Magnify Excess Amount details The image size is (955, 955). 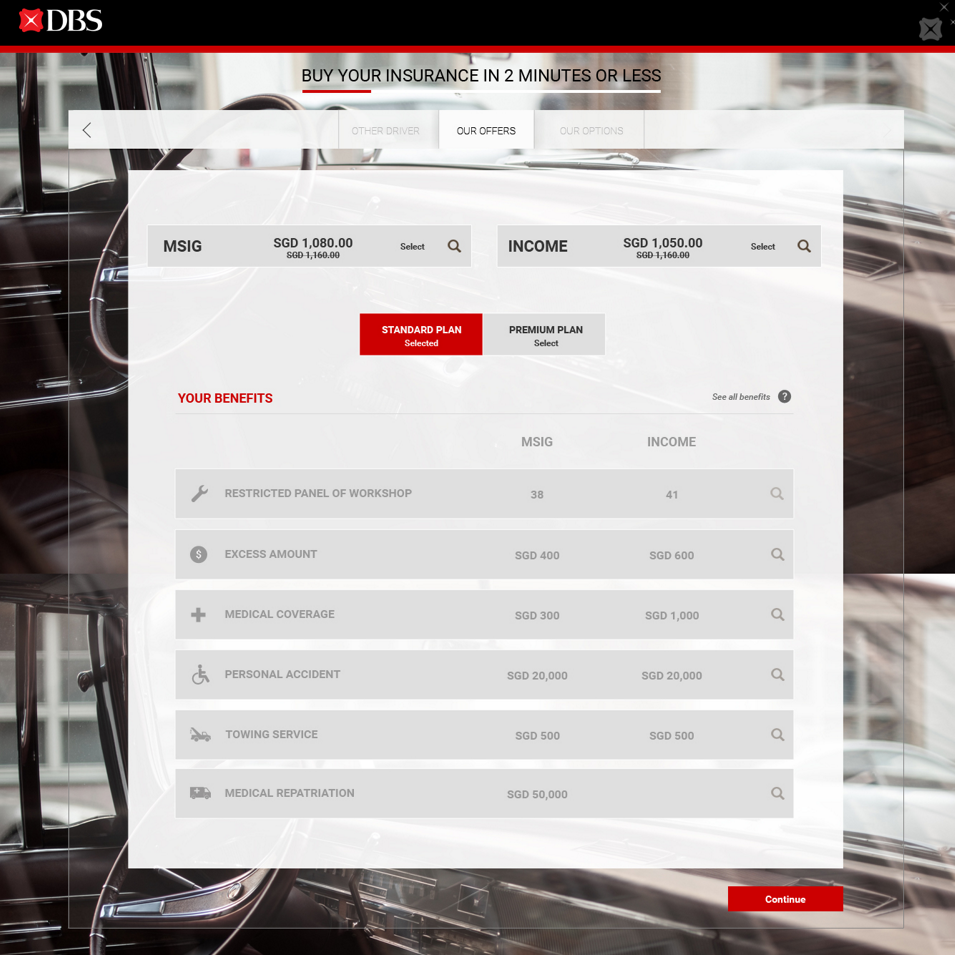coord(777,554)
